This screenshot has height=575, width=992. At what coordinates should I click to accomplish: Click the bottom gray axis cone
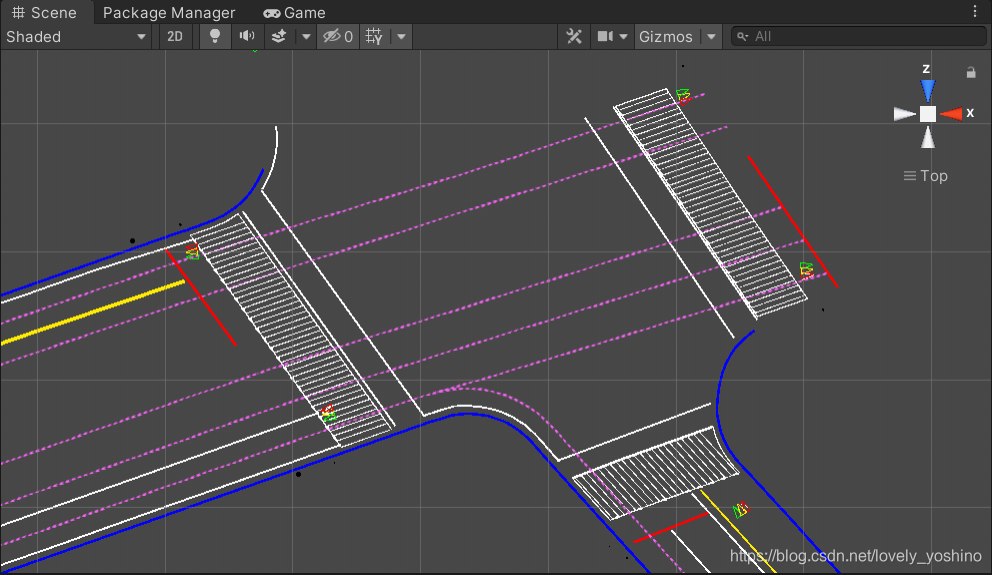point(928,137)
